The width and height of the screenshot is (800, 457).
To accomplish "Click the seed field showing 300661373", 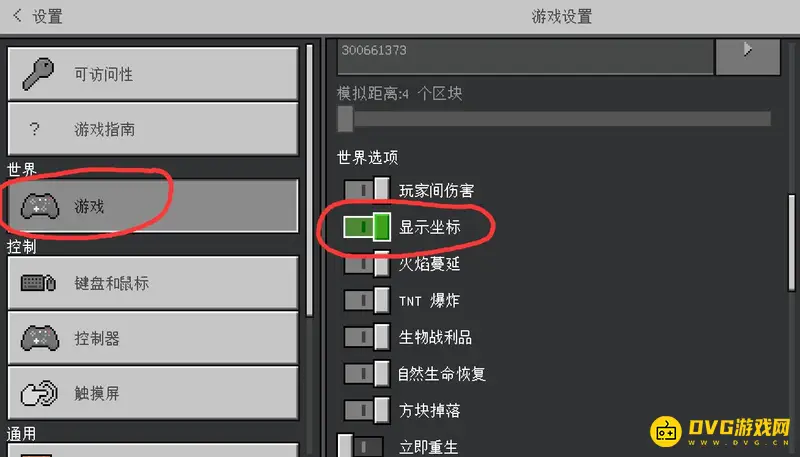I will click(x=526, y=56).
